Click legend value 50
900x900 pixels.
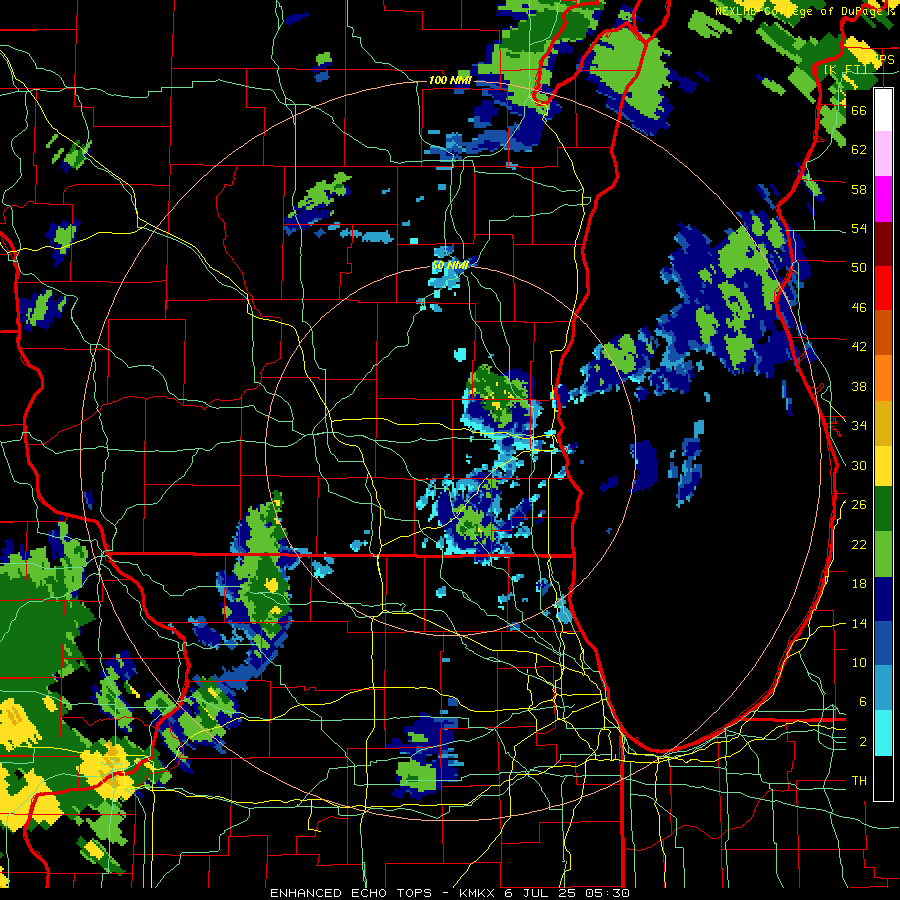[859, 268]
